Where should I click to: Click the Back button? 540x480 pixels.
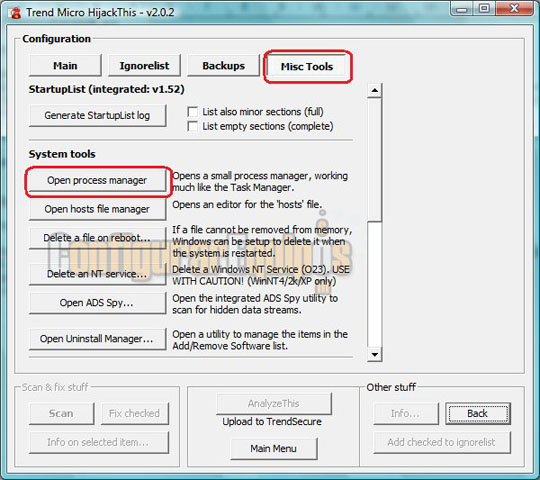point(478,413)
